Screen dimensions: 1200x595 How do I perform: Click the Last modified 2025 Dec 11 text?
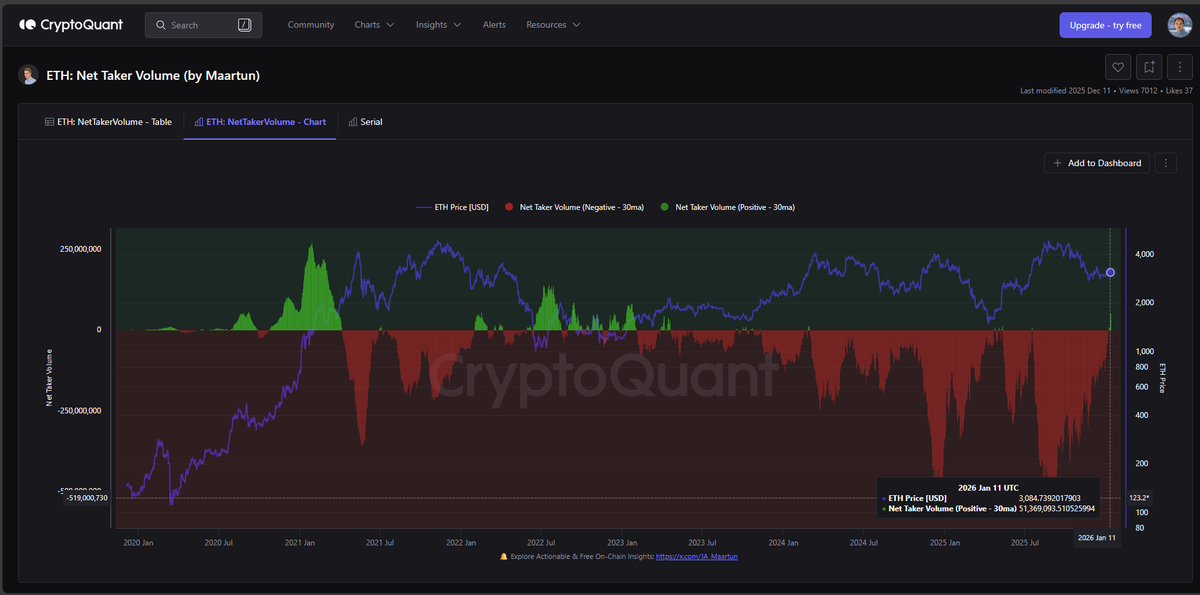(x=1066, y=91)
